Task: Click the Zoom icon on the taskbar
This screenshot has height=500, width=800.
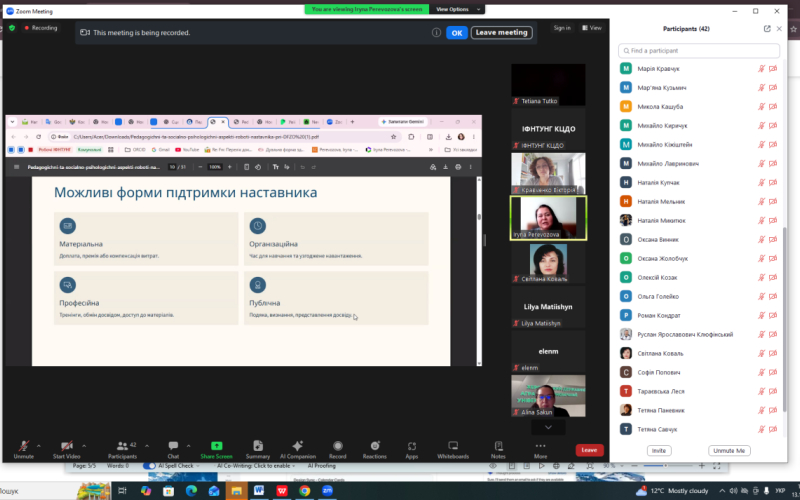Action: [x=327, y=491]
